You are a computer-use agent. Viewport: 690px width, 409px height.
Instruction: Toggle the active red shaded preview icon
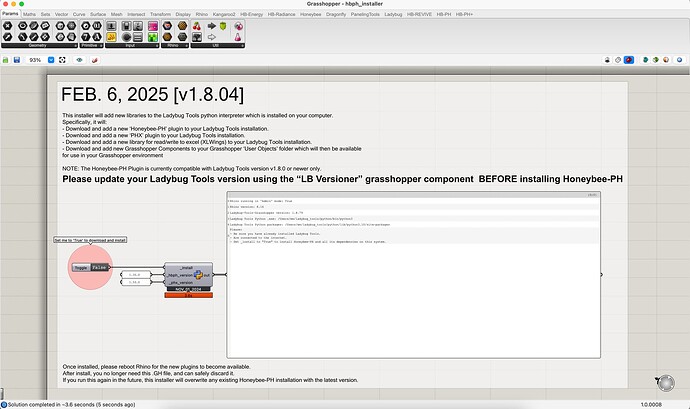(x=629, y=60)
